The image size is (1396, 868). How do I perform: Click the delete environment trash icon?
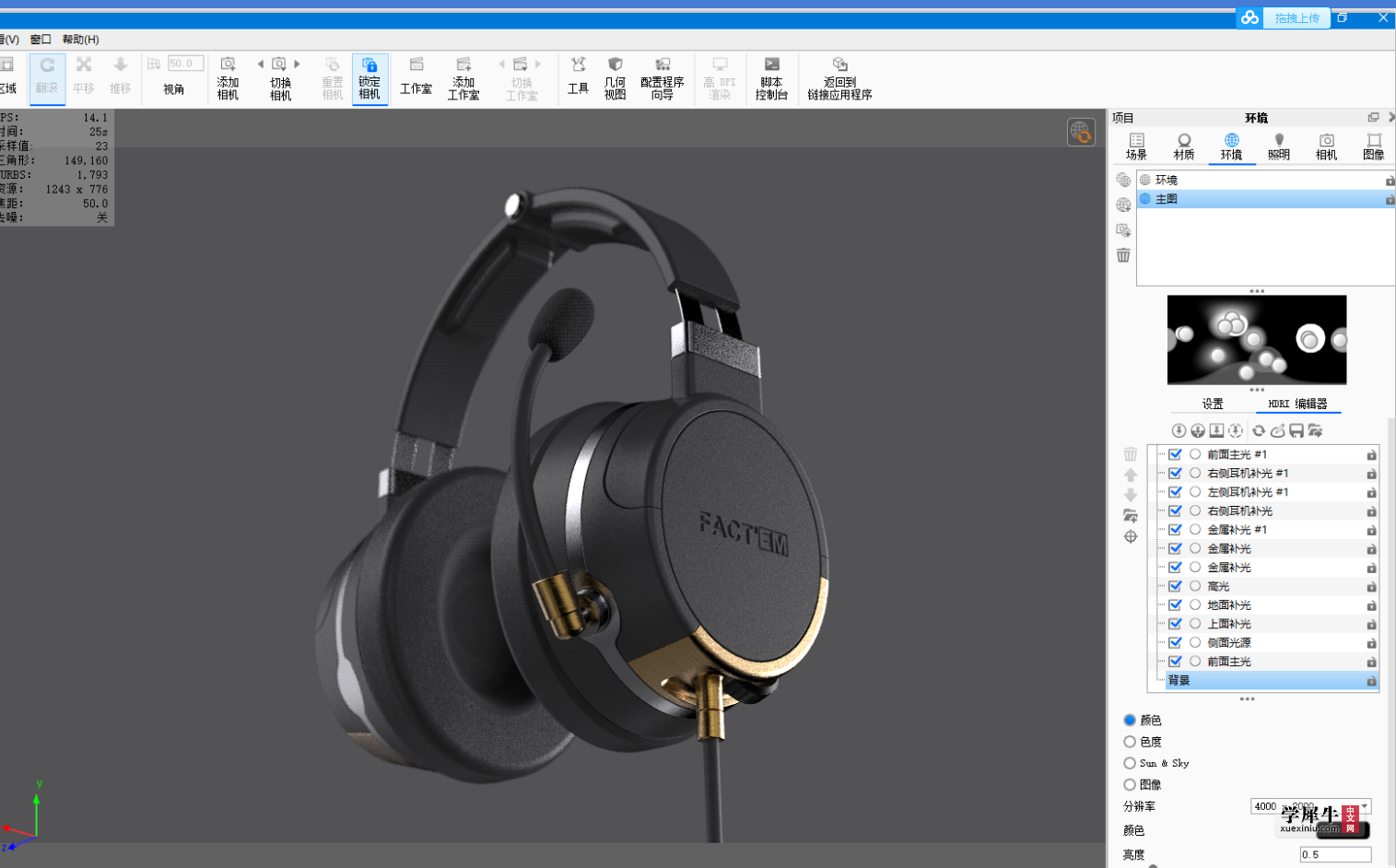pyautogui.click(x=1123, y=255)
